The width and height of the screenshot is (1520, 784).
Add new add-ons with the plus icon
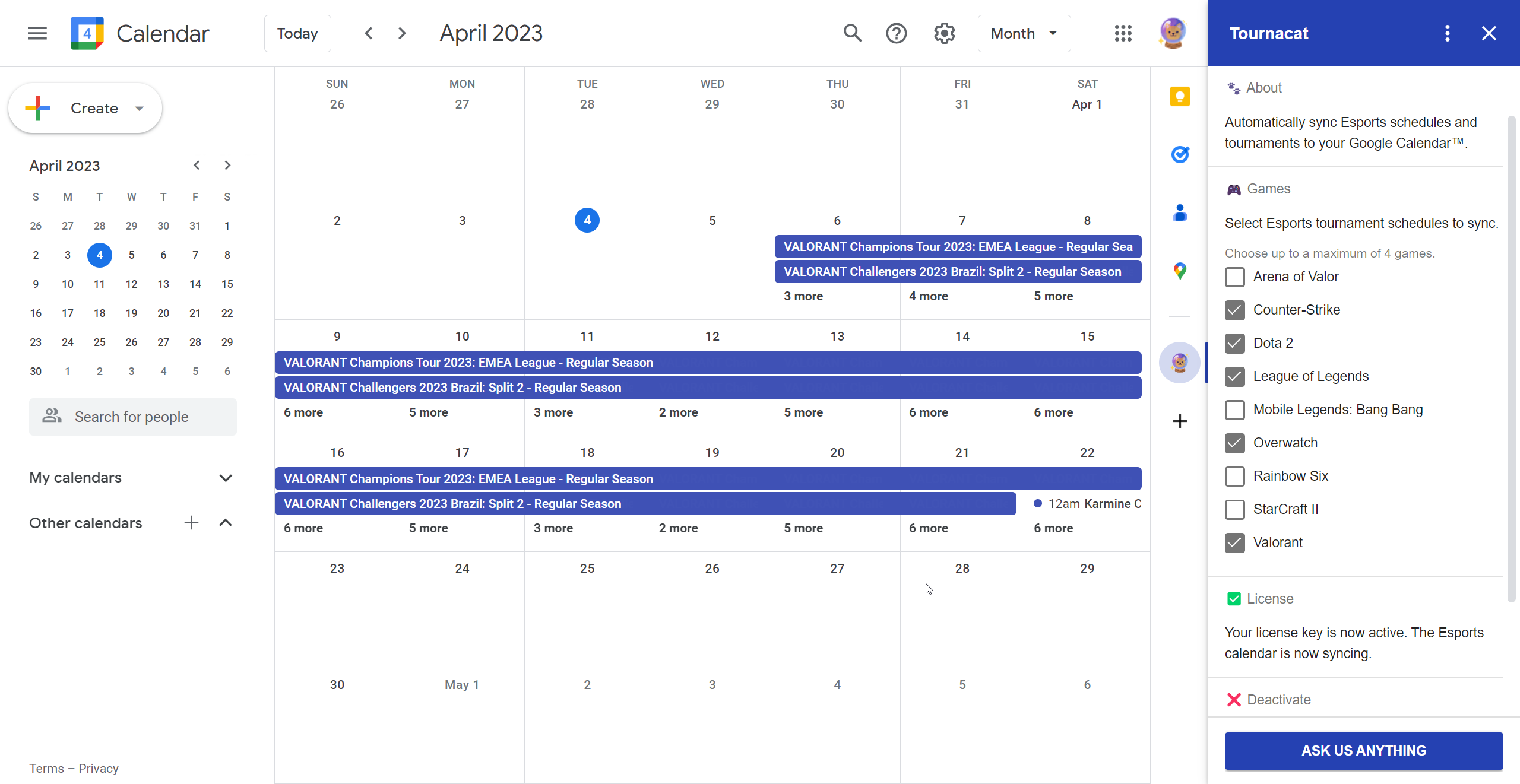(x=1179, y=421)
